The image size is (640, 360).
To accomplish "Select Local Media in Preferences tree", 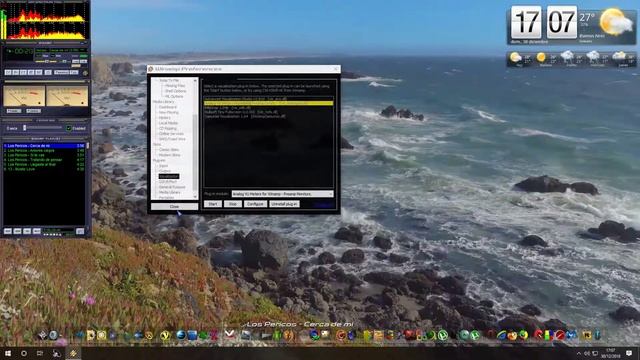I will (x=168, y=123).
